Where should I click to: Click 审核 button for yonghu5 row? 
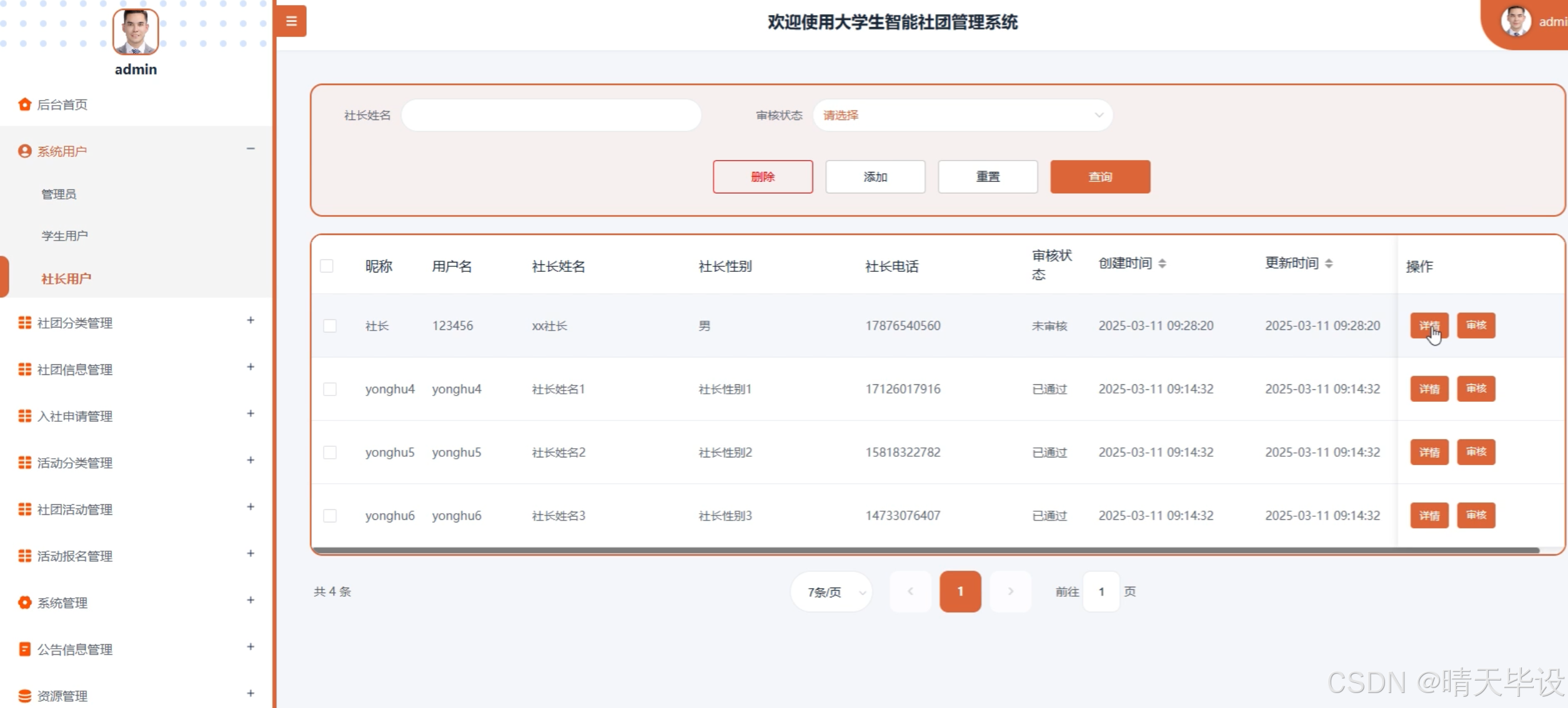pyautogui.click(x=1476, y=452)
